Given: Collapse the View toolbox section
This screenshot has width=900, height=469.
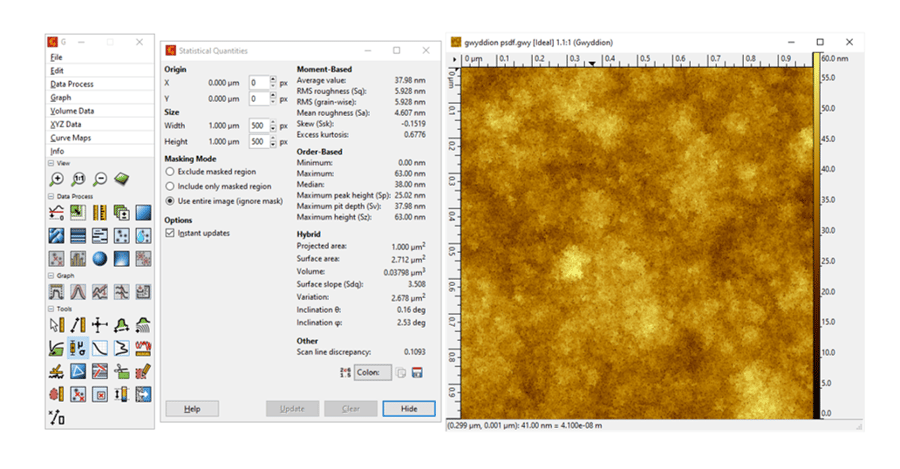Looking at the screenshot, I should click(x=51, y=163).
